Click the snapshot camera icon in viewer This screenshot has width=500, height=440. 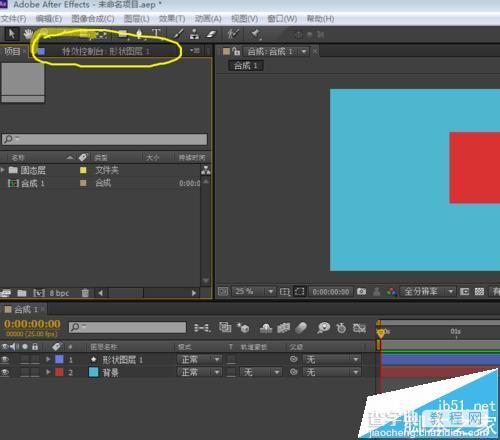(361, 292)
